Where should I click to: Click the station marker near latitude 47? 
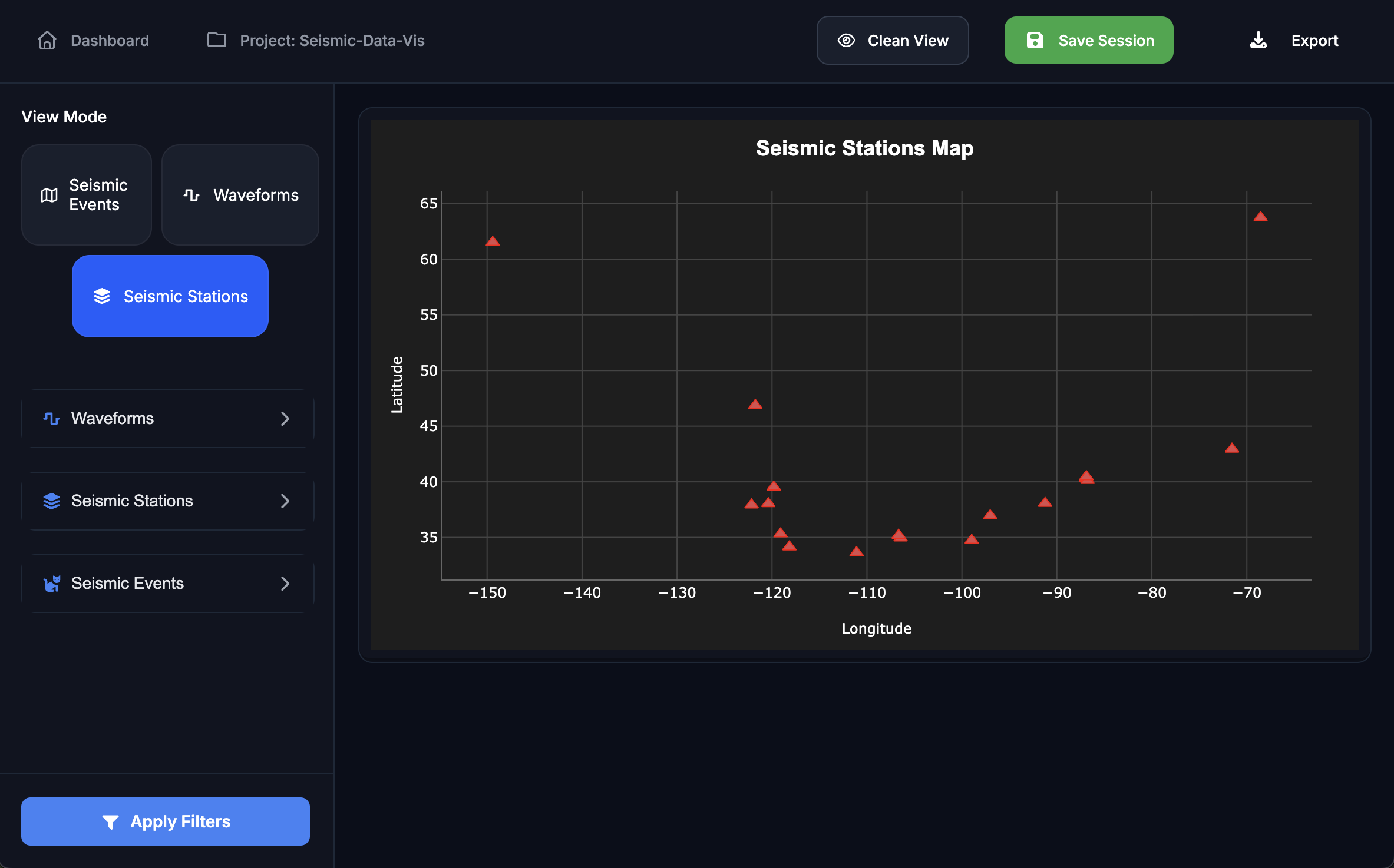click(x=755, y=405)
